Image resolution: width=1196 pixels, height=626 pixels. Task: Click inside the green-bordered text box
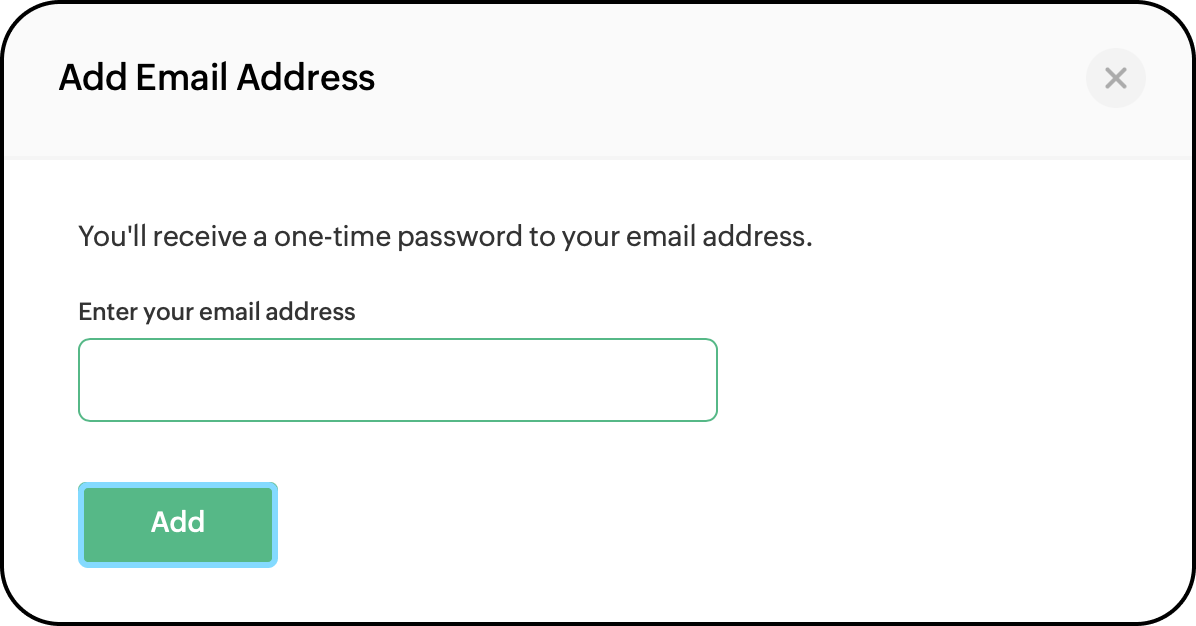tap(397, 380)
